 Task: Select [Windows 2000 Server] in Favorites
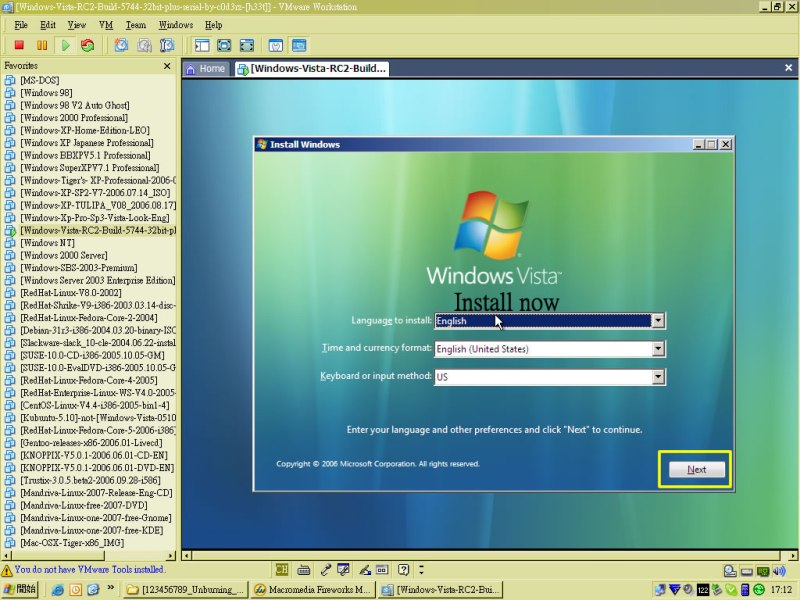point(64,256)
